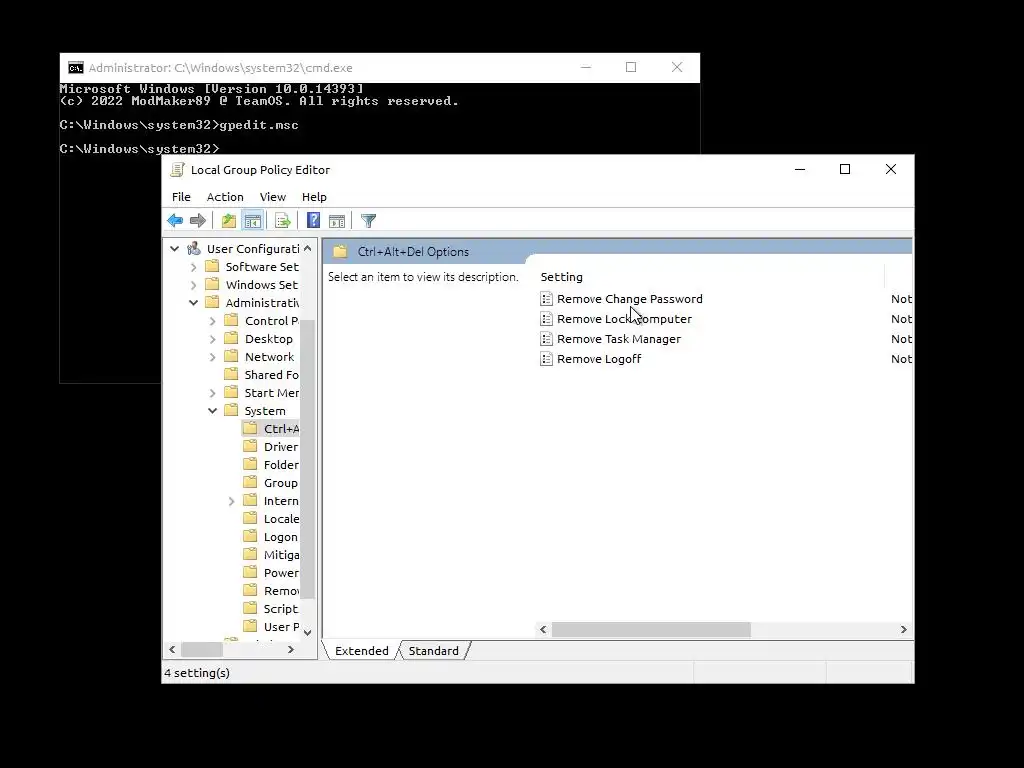Toggle Show/Hide Action Pane icon
The width and height of the screenshot is (1024, 768).
pyautogui.click(x=337, y=221)
